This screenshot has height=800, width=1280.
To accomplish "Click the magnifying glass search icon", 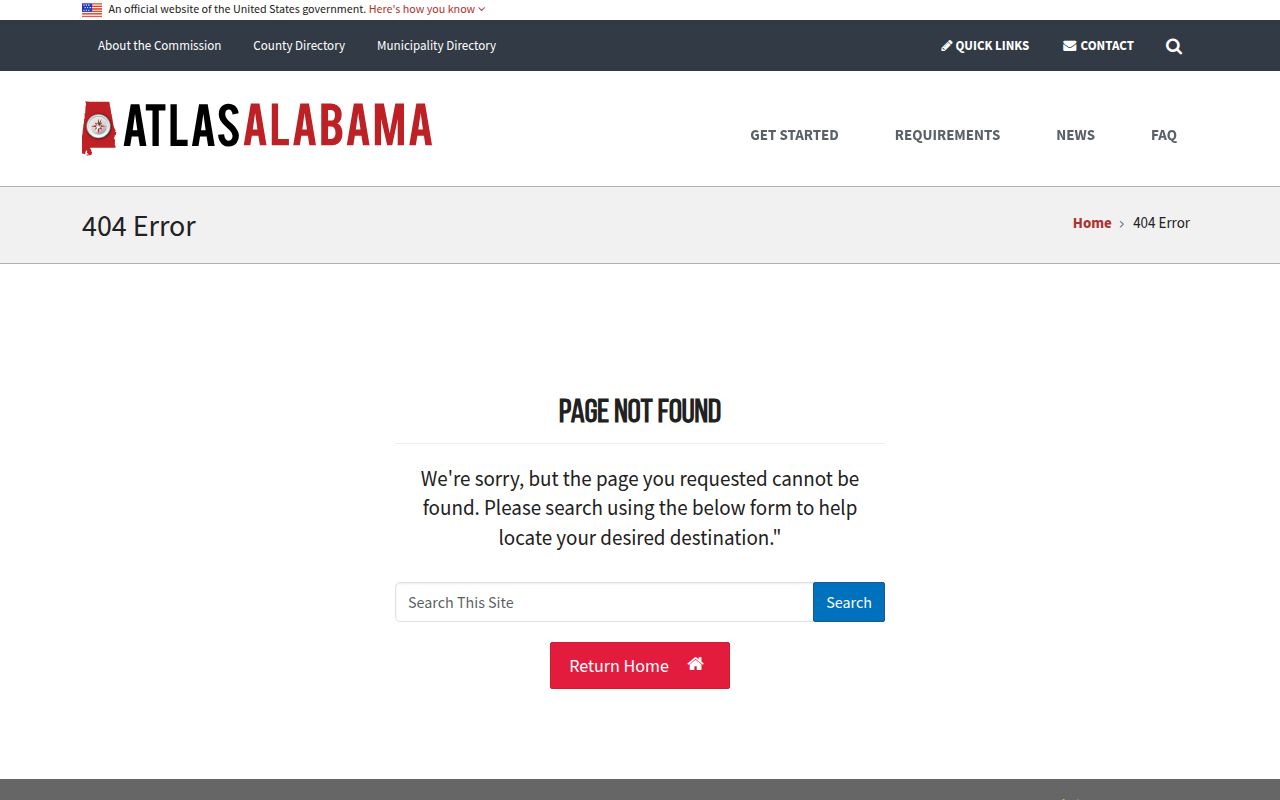I will tap(1174, 46).
